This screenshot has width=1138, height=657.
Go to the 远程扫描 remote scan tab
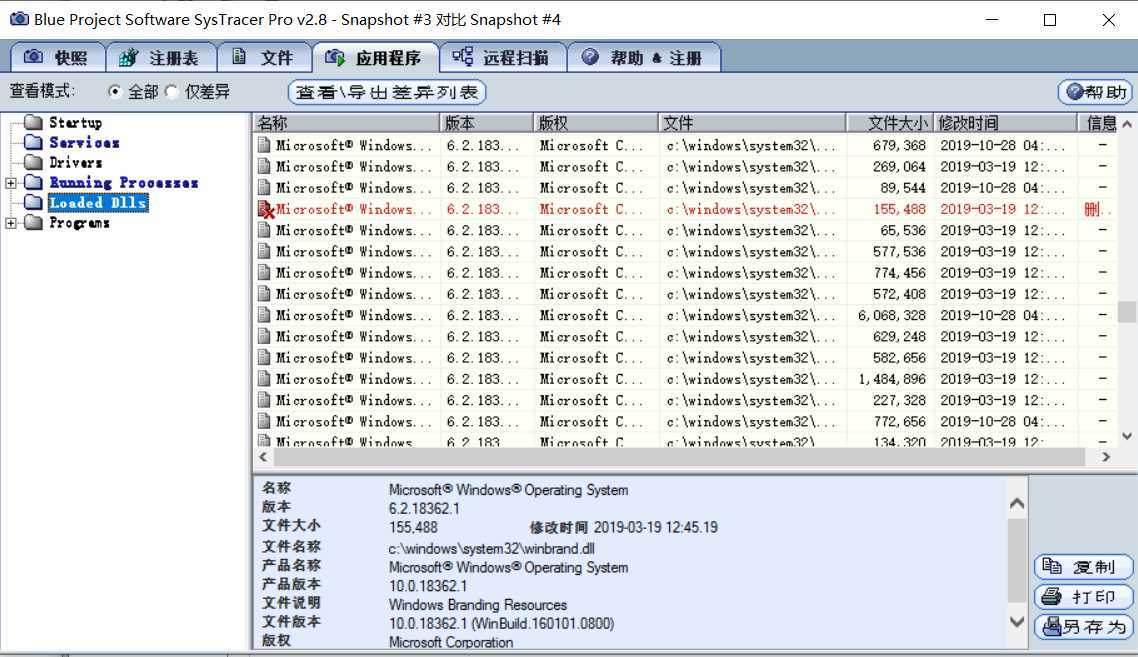pos(502,57)
